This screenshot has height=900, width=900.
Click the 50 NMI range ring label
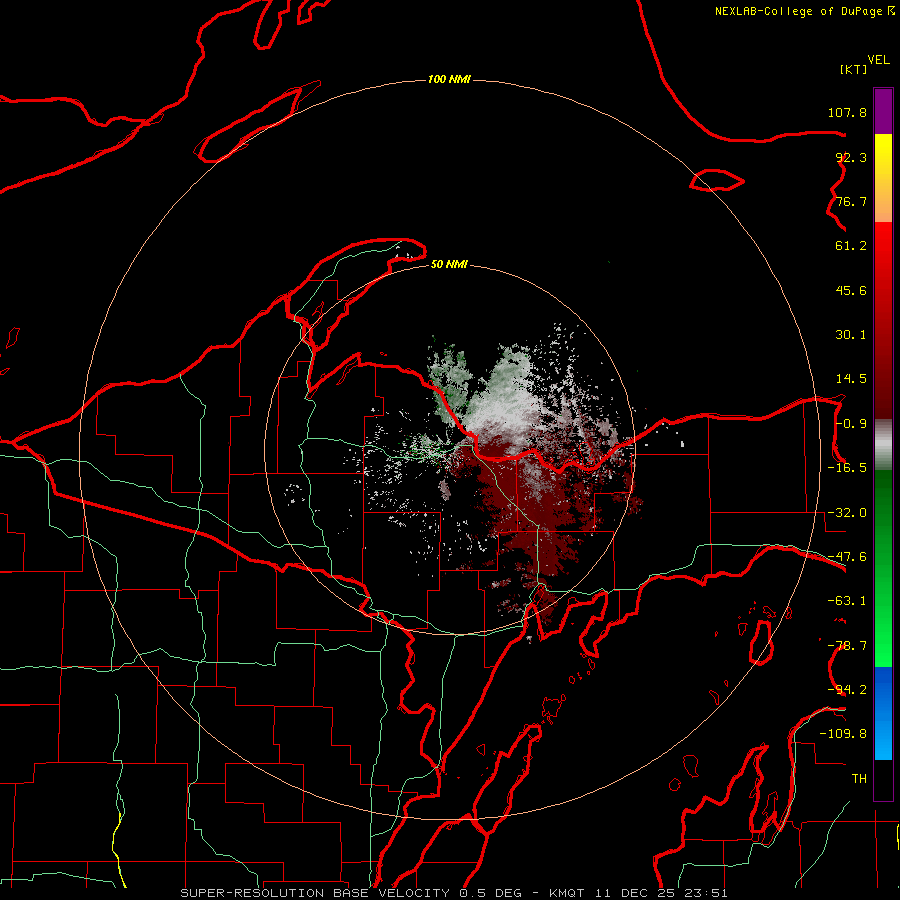click(449, 265)
